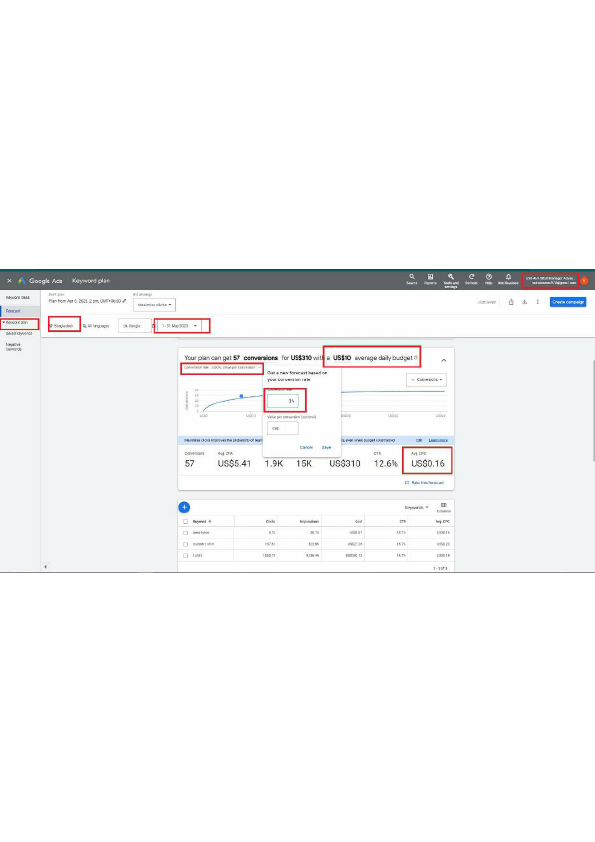Click the US$0.16 Avg. CPC metric
595x842 pixels.
click(427, 463)
